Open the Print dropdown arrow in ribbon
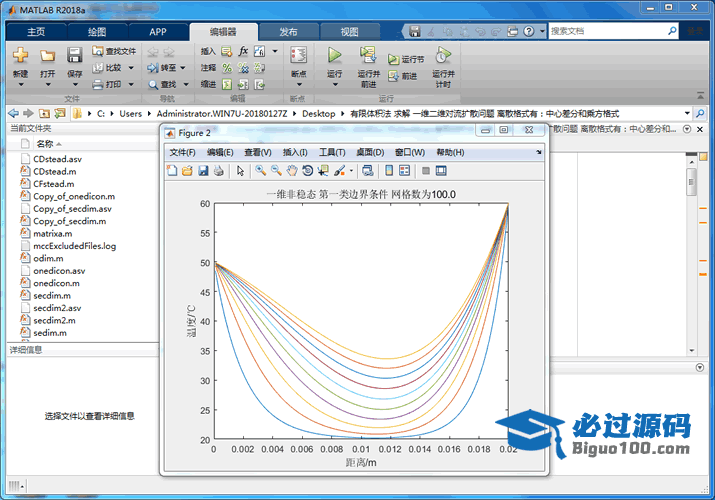715x500 pixels. 131,84
